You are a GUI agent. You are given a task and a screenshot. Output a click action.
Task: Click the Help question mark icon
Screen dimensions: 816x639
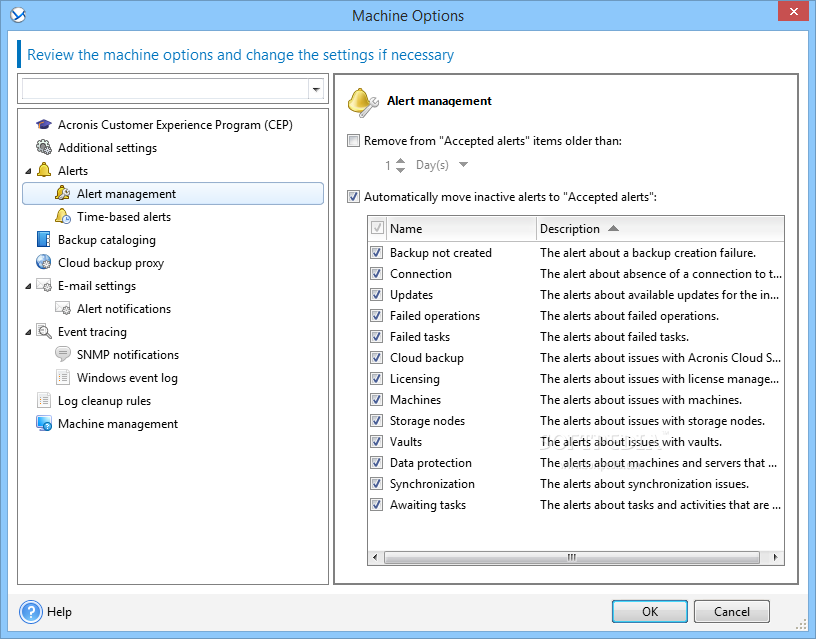click(x=31, y=611)
